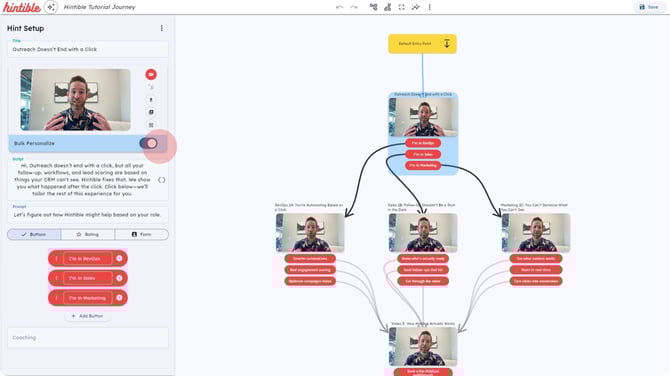Open the Hint Setup three-dot menu
The image size is (670, 376).
click(x=162, y=28)
